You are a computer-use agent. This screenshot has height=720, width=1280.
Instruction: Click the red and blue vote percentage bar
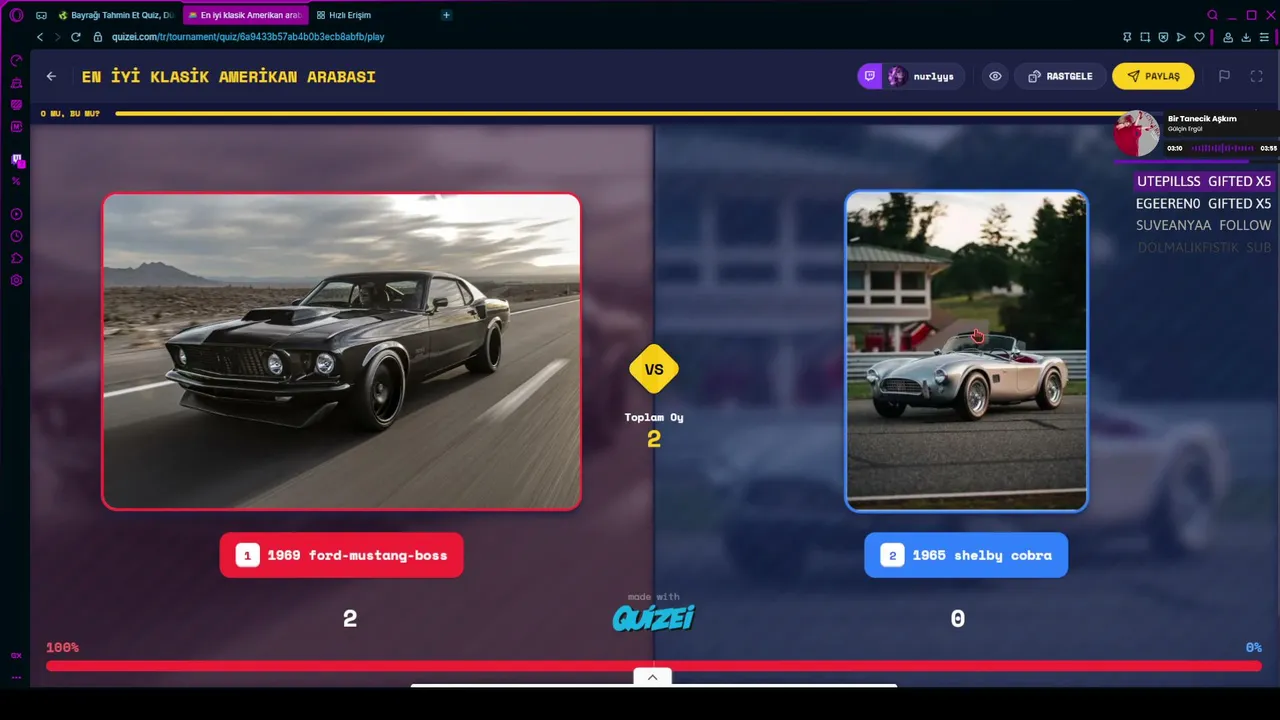(654, 666)
